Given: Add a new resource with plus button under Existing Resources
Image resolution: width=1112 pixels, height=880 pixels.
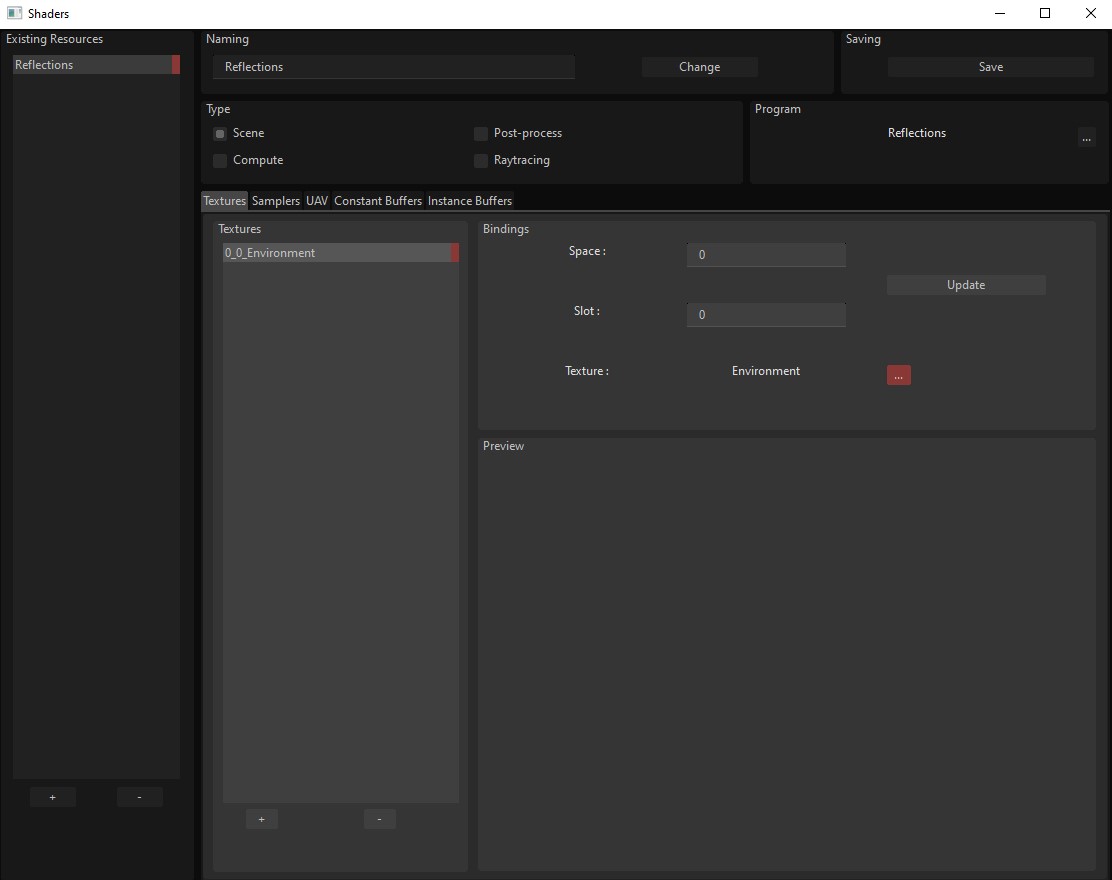Looking at the screenshot, I should pyautogui.click(x=52, y=797).
